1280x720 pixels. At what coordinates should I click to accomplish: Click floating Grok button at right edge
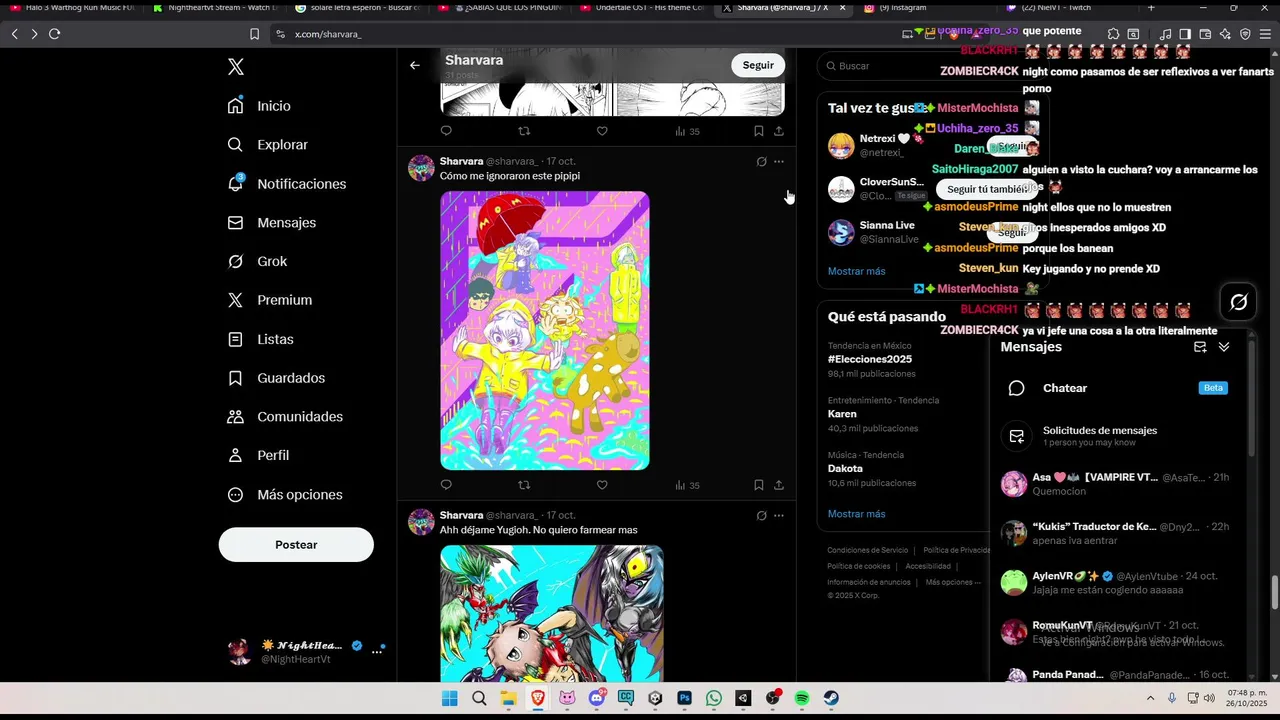click(x=1238, y=302)
